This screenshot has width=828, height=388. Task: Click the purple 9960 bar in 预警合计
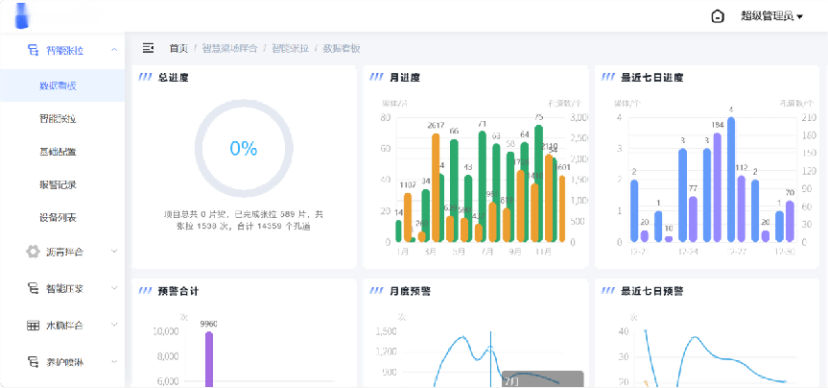(x=209, y=359)
